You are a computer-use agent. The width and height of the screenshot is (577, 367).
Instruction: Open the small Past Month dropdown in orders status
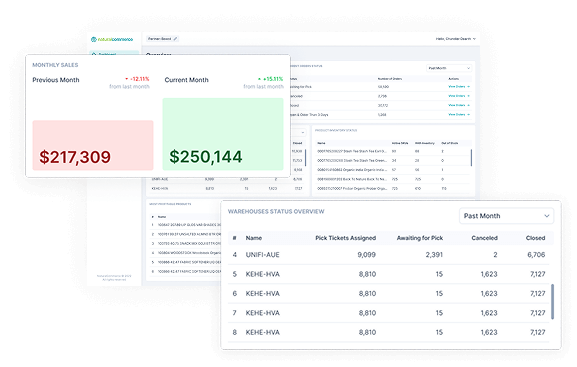click(x=449, y=68)
